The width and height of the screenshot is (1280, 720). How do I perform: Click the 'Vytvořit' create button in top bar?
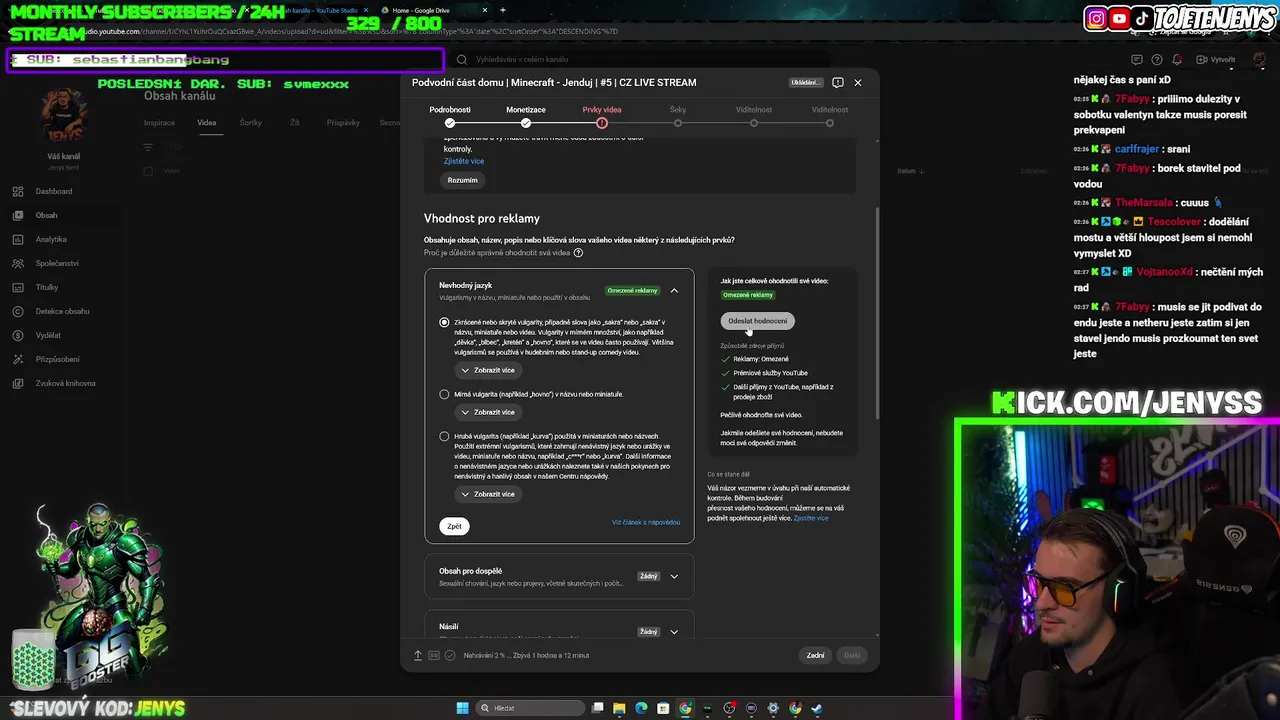(1216, 59)
